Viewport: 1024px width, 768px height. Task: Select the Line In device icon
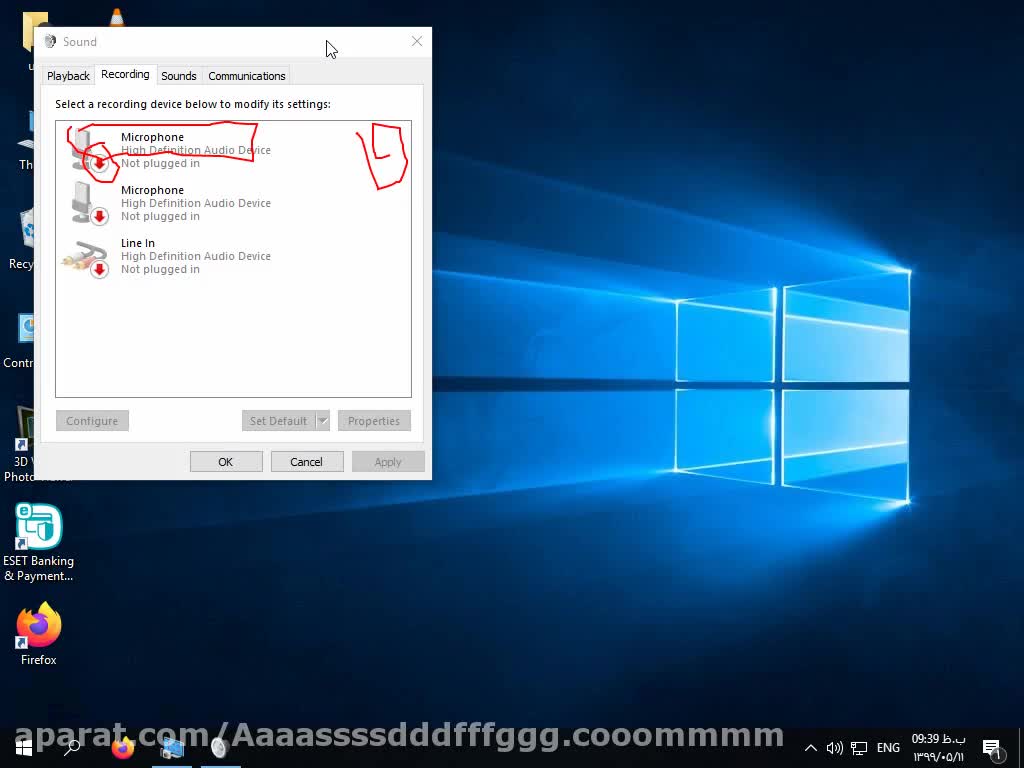[86, 257]
